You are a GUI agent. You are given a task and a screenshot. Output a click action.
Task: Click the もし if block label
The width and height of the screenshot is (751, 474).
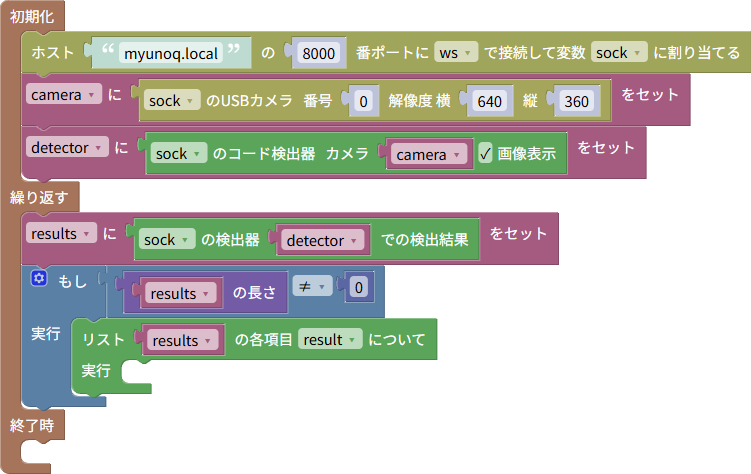point(72,281)
